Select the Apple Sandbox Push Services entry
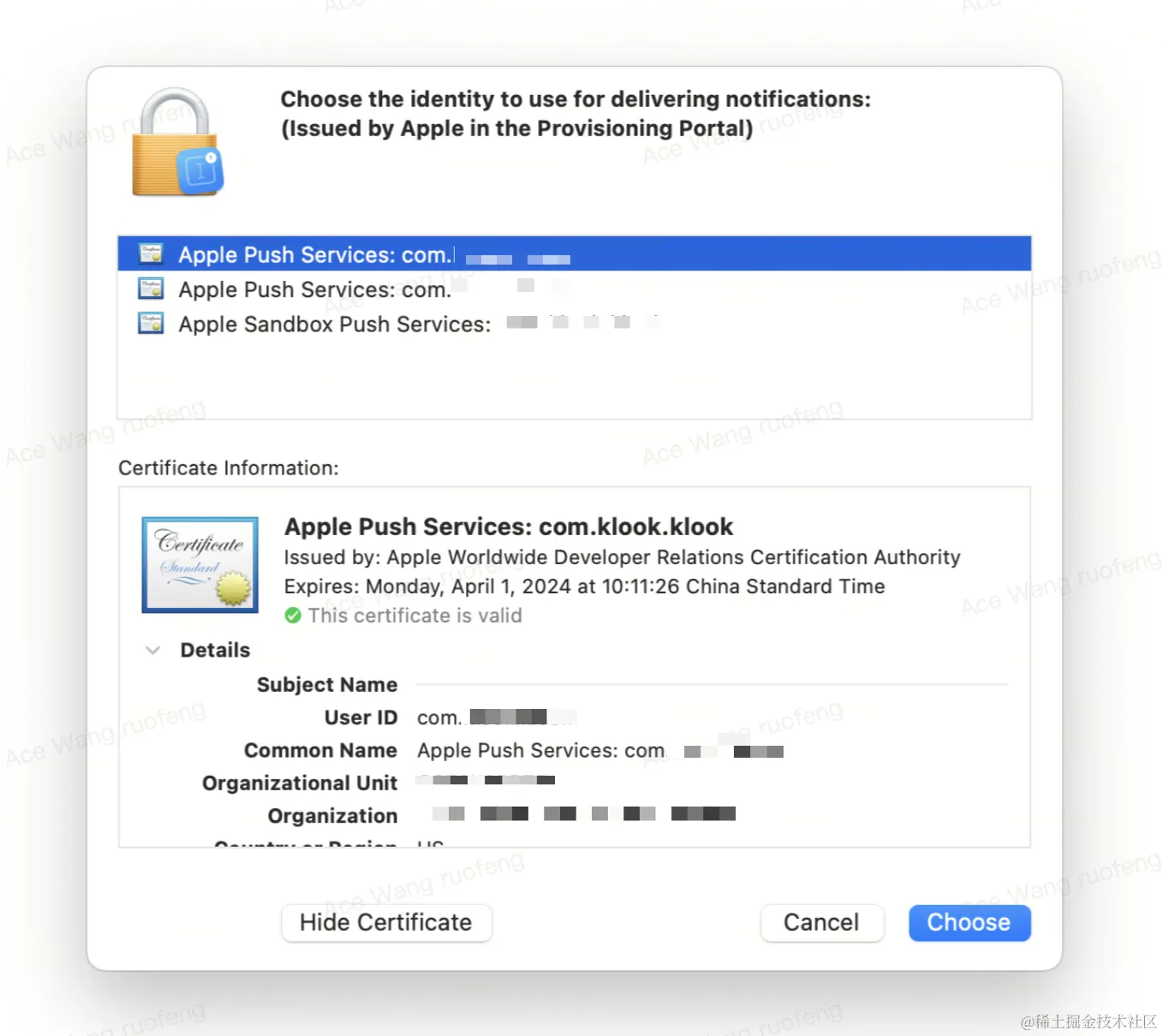 tap(574, 324)
